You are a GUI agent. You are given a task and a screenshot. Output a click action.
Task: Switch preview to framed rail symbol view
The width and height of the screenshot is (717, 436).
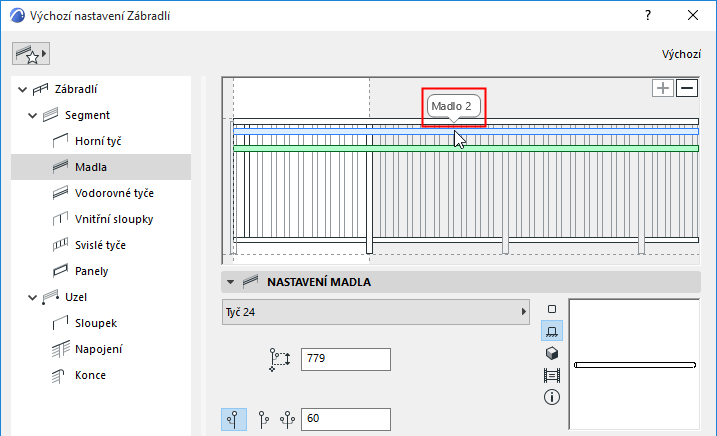click(x=552, y=376)
